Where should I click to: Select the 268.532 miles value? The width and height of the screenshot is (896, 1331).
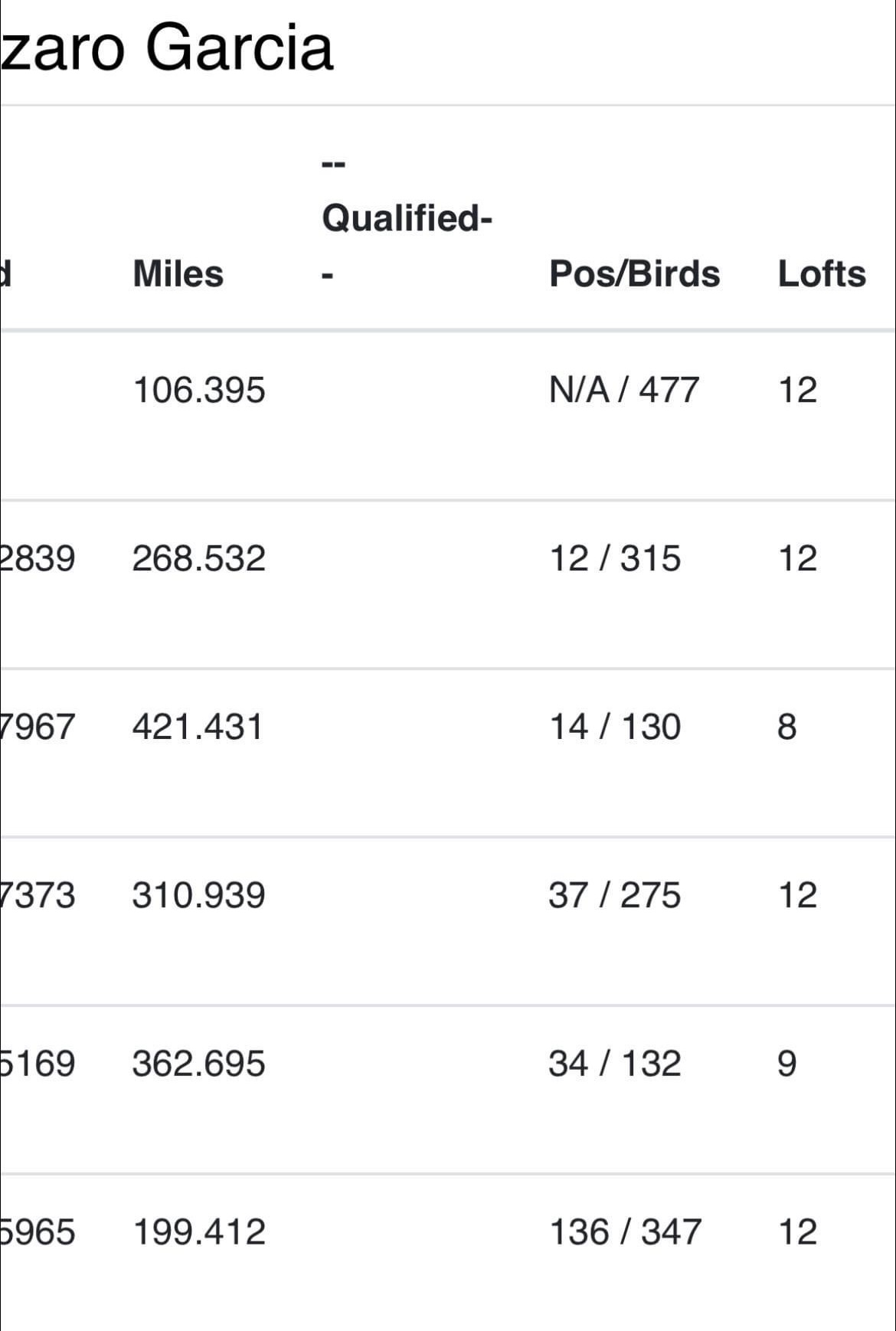pos(199,558)
